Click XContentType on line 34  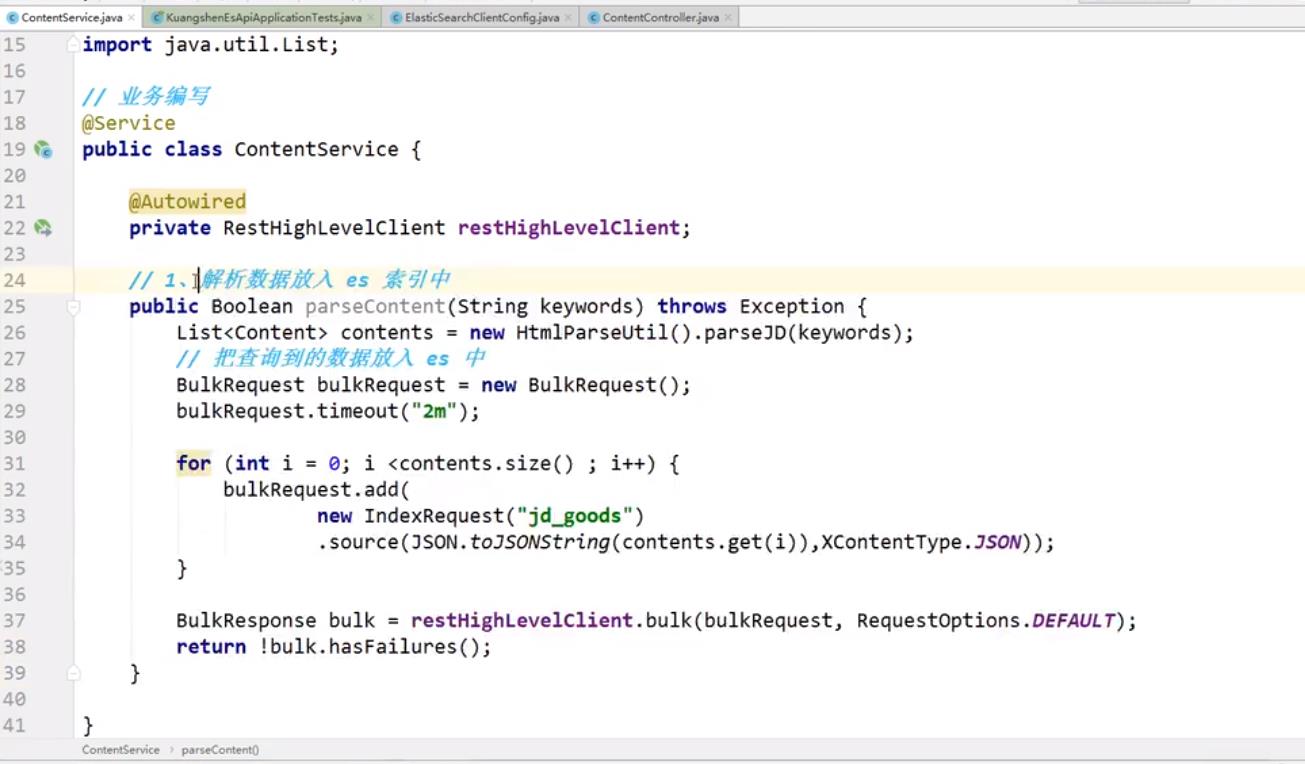coord(892,542)
